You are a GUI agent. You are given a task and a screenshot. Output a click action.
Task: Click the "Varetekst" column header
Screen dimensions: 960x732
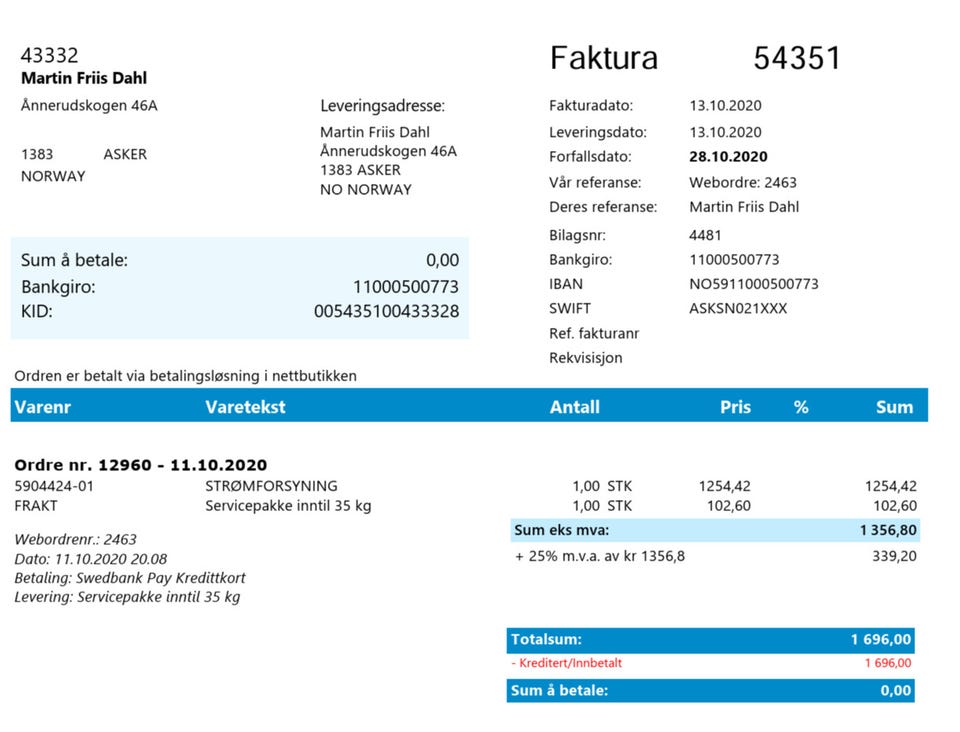click(x=246, y=407)
